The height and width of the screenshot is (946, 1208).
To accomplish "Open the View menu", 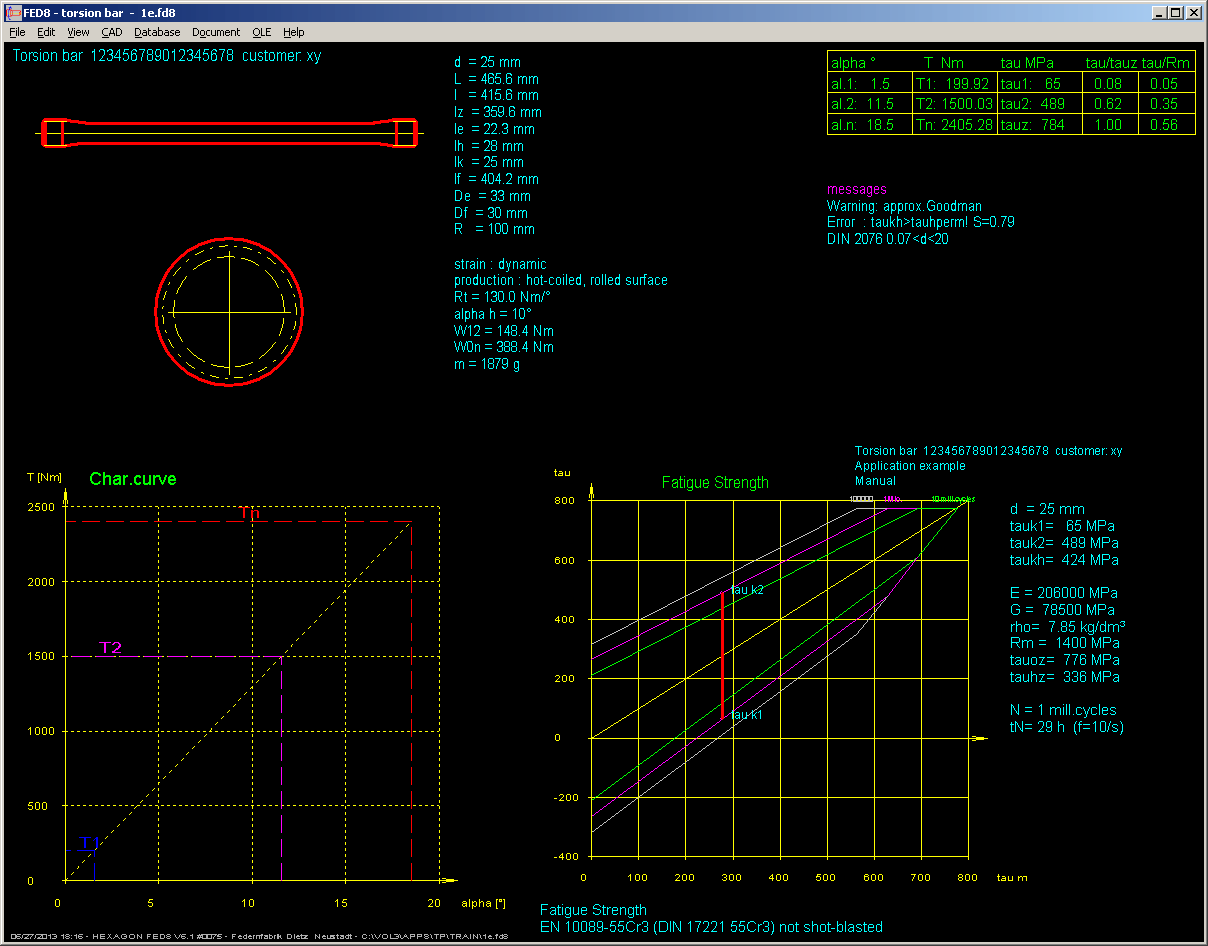I will [78, 32].
